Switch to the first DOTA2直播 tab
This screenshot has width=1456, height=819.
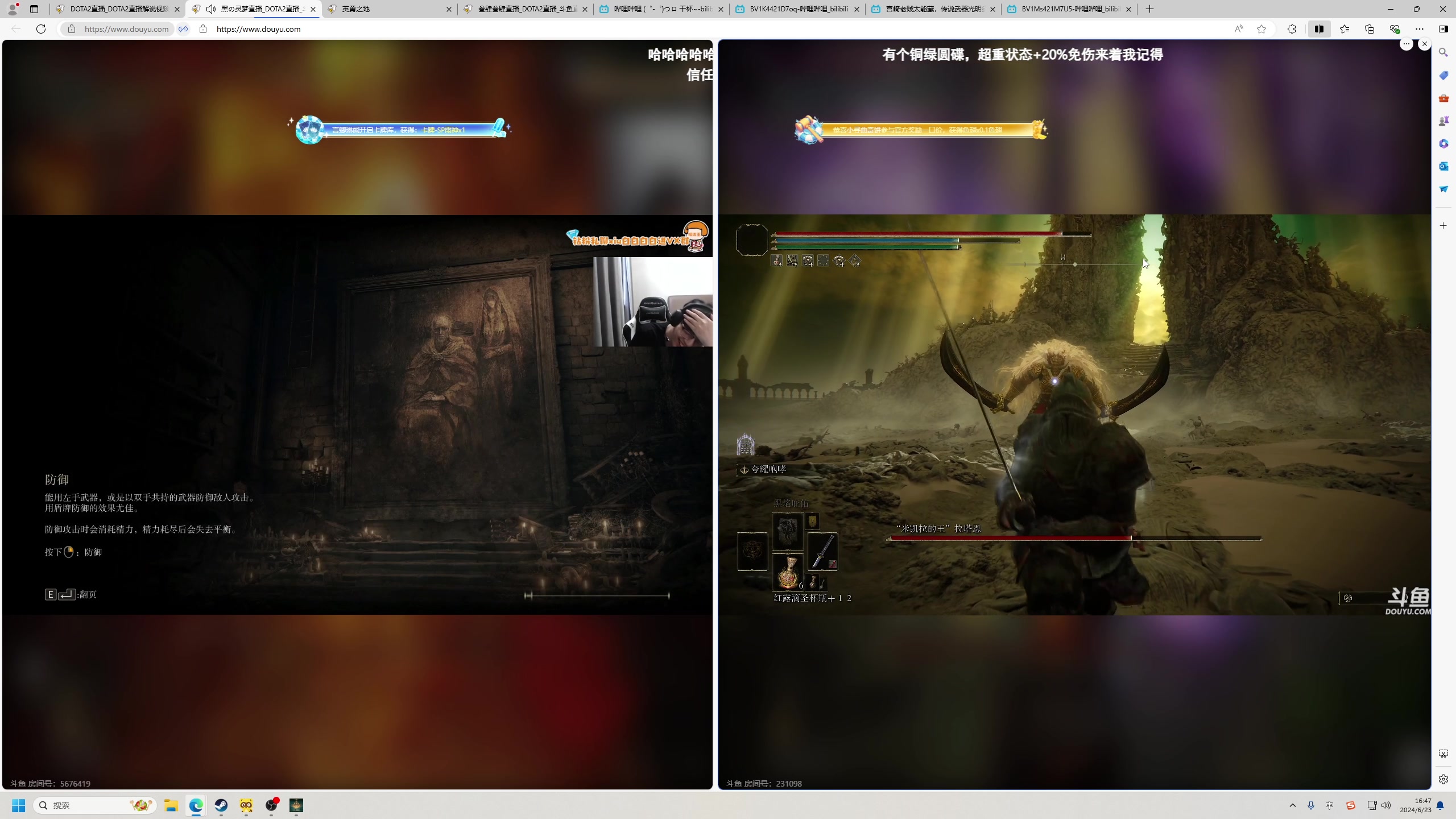[x=118, y=9]
